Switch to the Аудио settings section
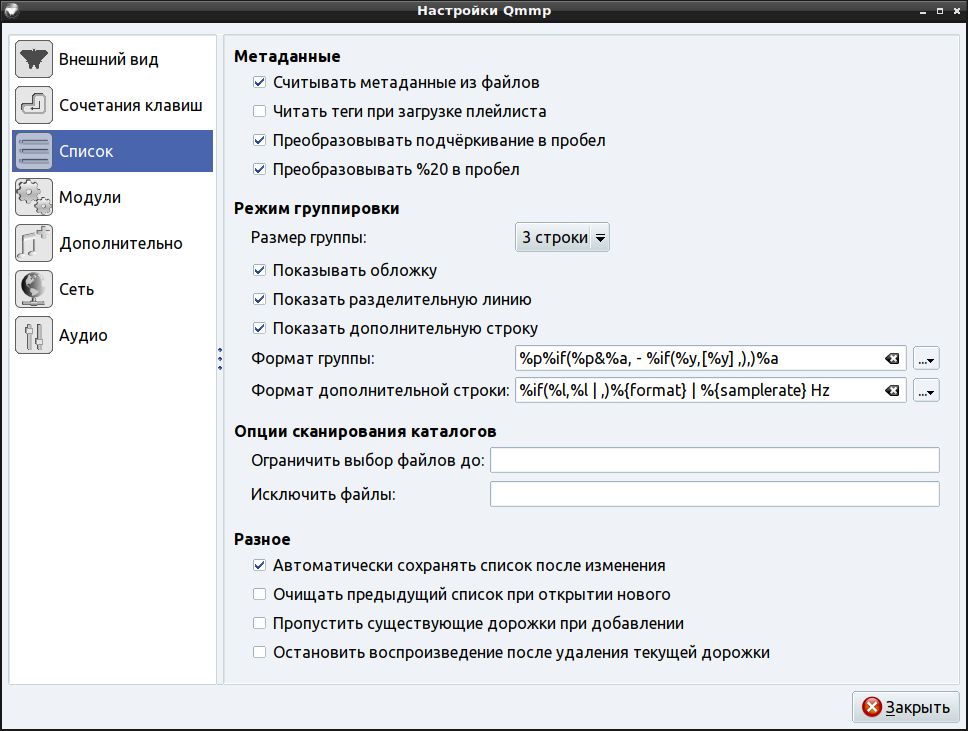968x731 pixels. point(83,336)
